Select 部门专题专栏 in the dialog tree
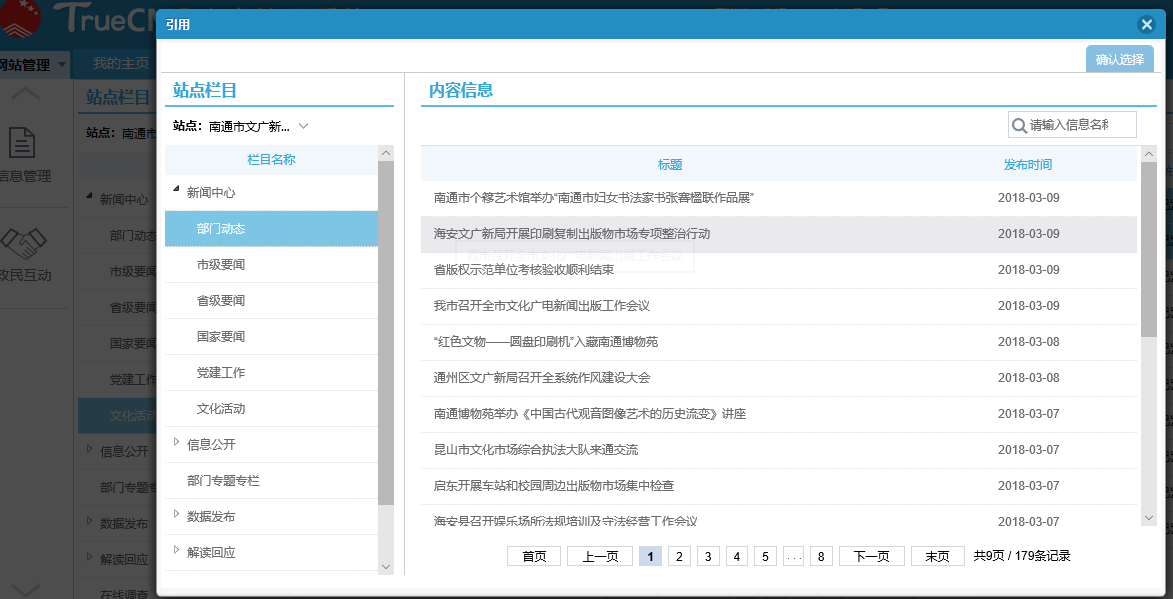This screenshot has height=599, width=1173. pyautogui.click(x=272, y=480)
